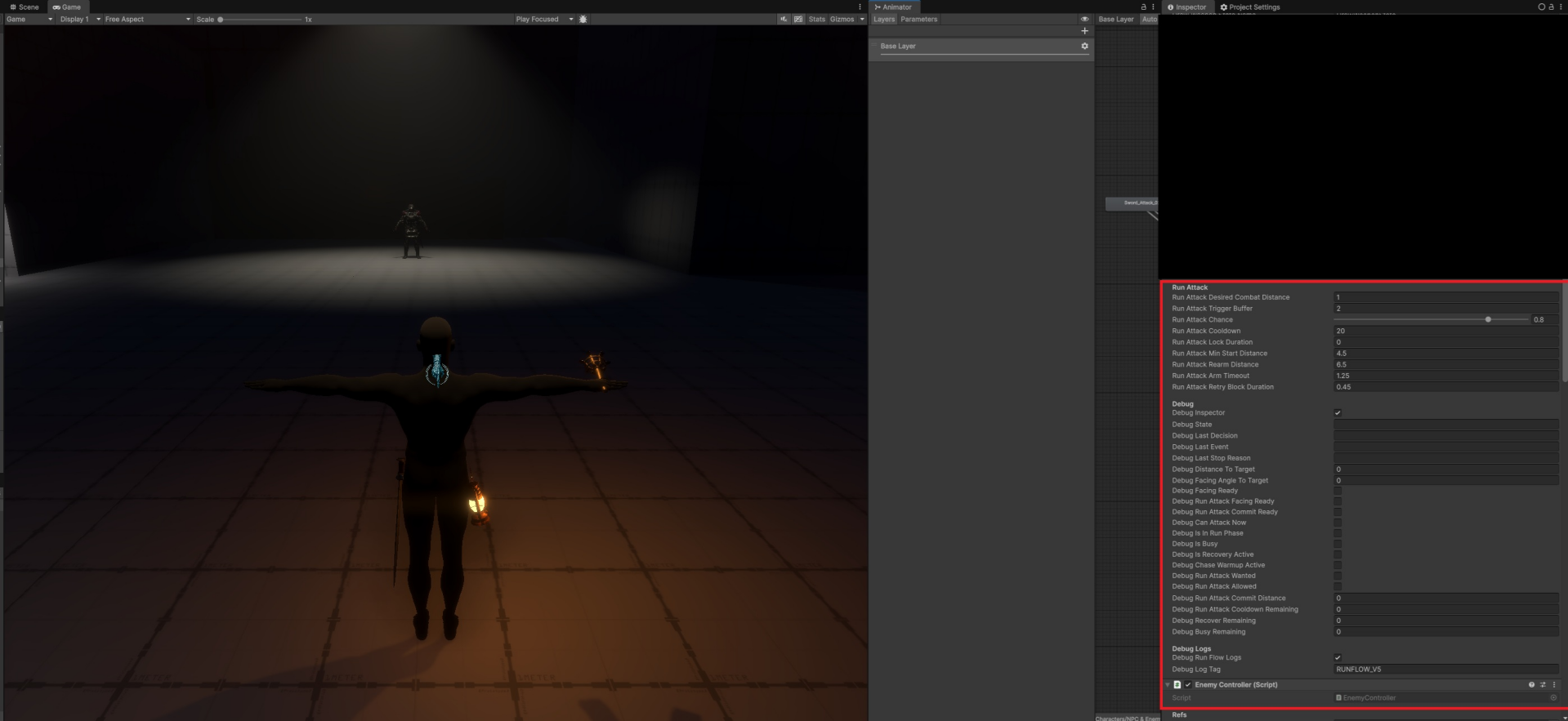This screenshot has height=721, width=1568.
Task: Adjust the Game view Scale slider
Action: [x=261, y=19]
